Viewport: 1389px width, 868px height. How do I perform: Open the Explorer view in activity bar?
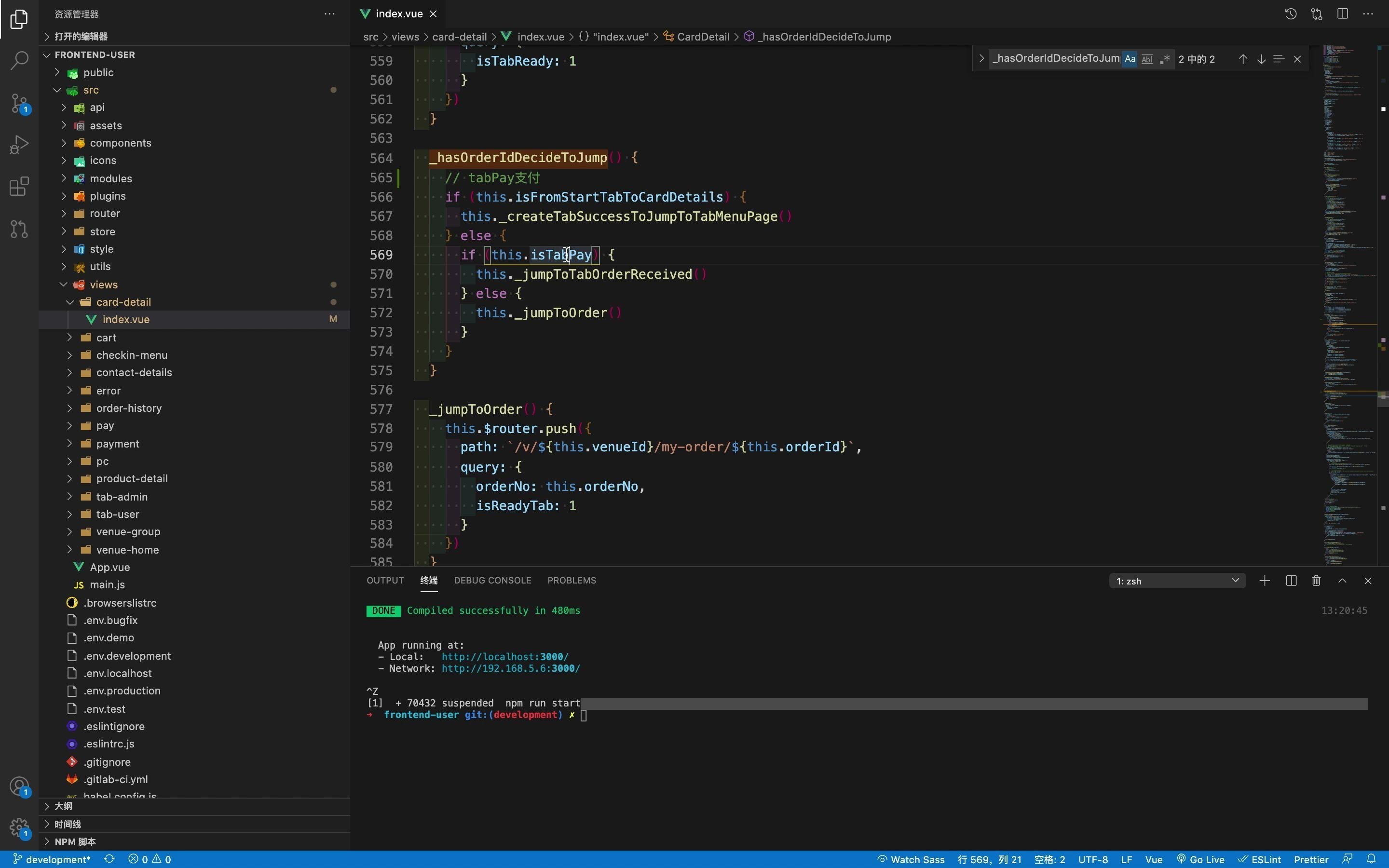pos(19,19)
